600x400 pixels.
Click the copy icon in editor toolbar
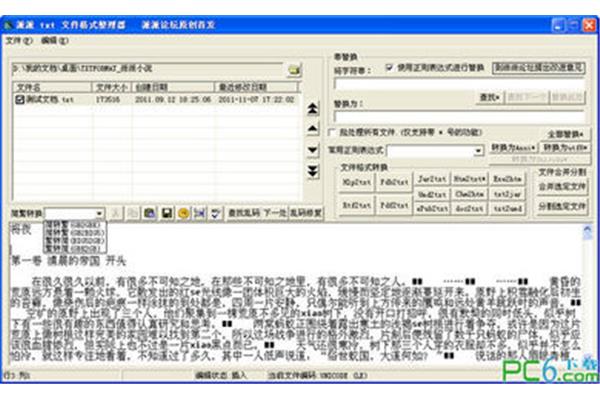[x=133, y=213]
